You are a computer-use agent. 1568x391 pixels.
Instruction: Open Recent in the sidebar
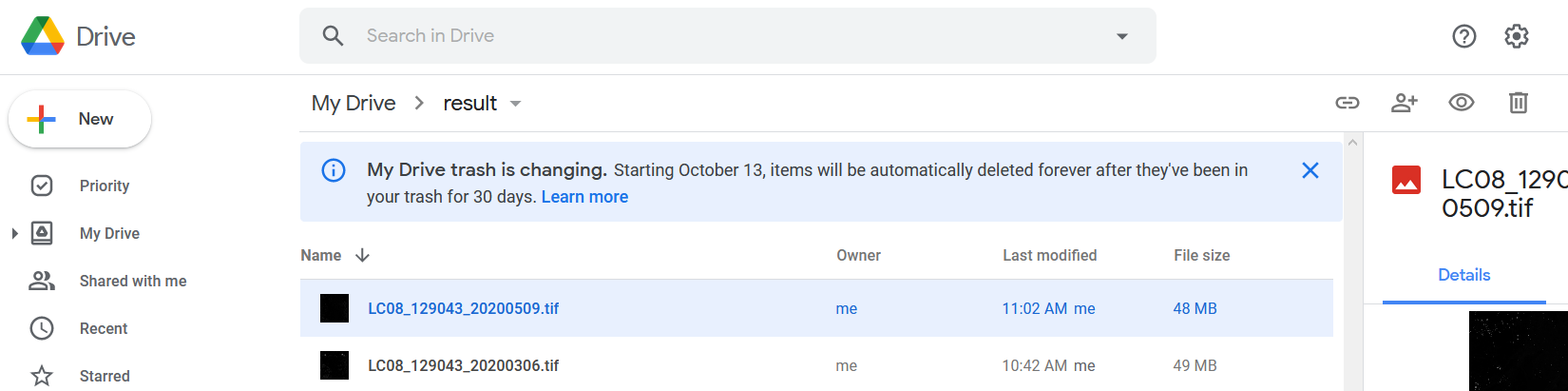click(103, 328)
